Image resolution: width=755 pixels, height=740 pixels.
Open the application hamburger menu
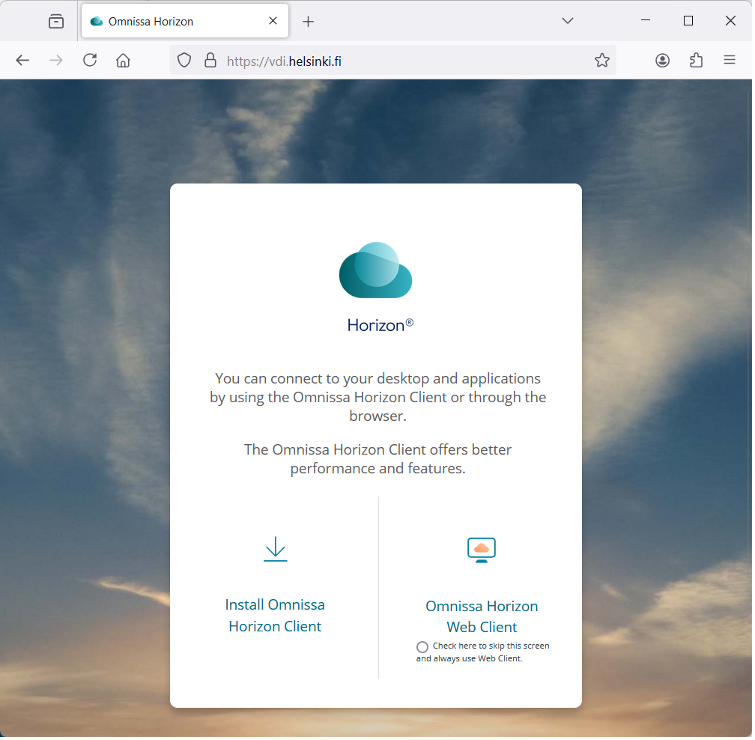coord(729,60)
